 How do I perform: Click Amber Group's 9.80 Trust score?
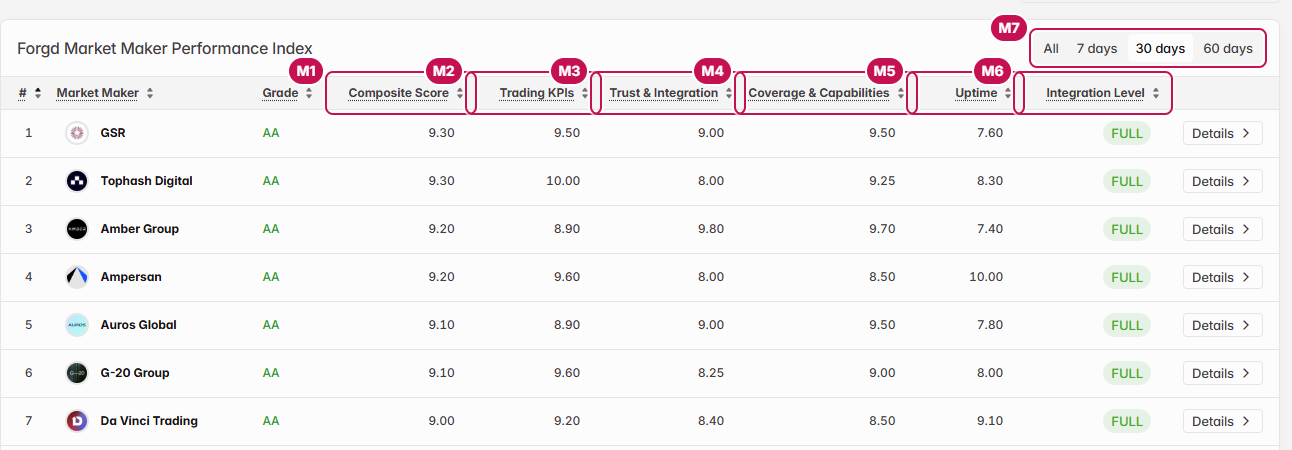pos(711,229)
